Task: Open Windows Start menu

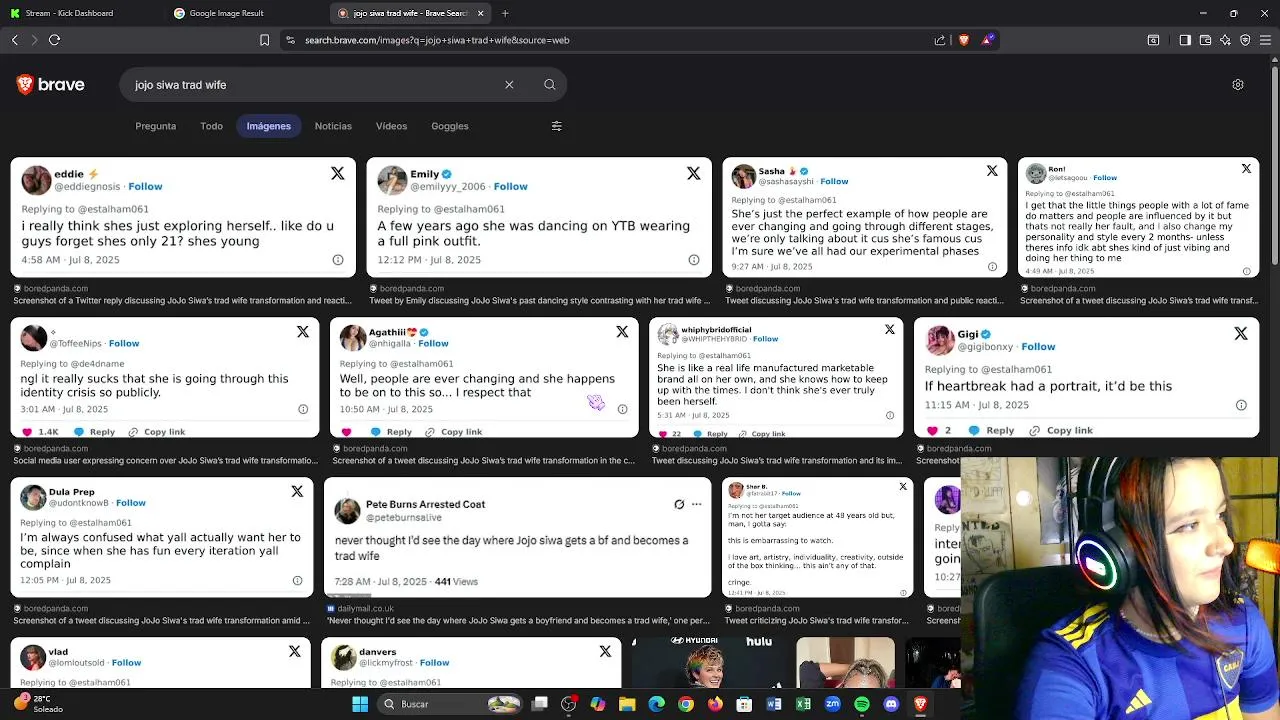Action: [x=360, y=704]
